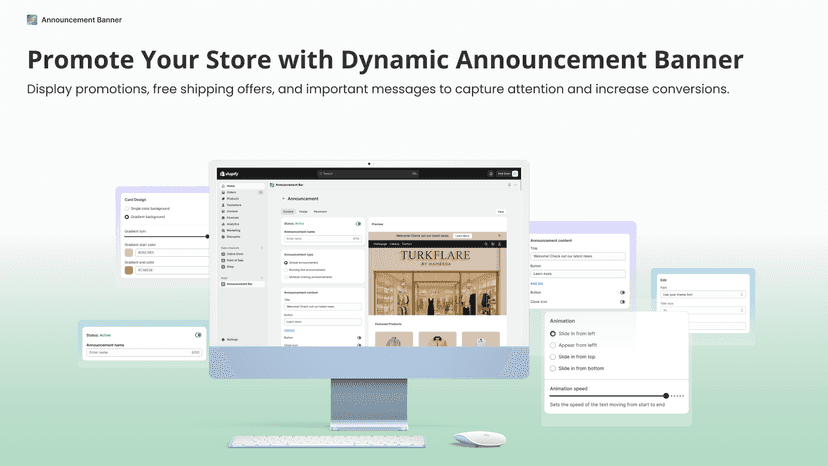This screenshot has height=466, width=828.
Task: Click the notification bell in Shopify top bar
Action: (x=491, y=173)
